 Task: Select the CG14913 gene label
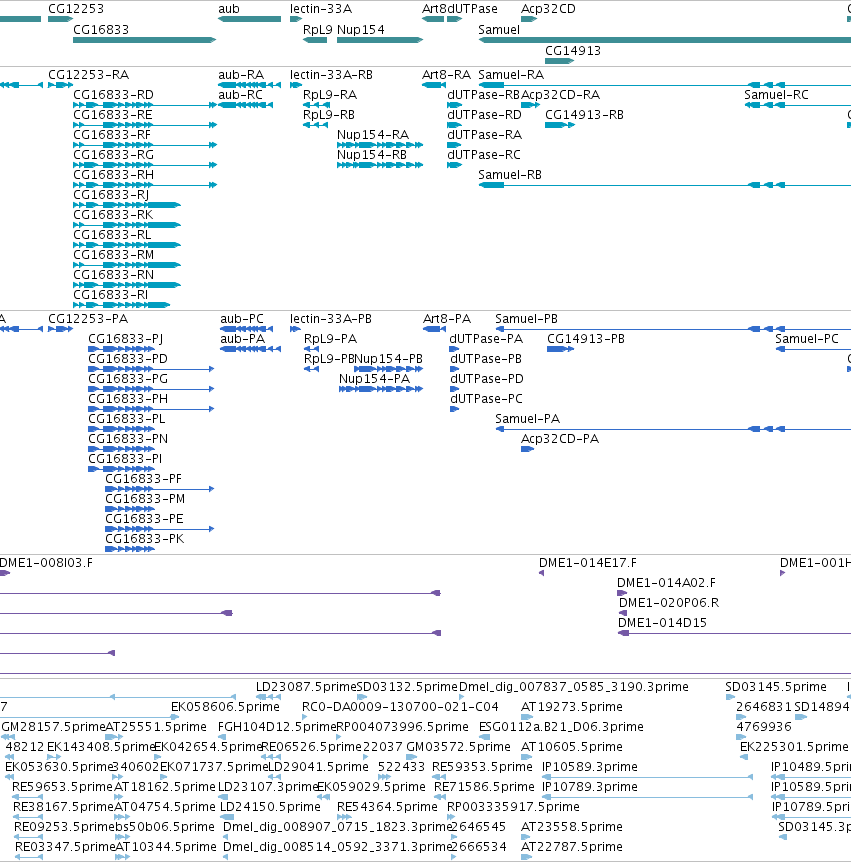coord(573,51)
